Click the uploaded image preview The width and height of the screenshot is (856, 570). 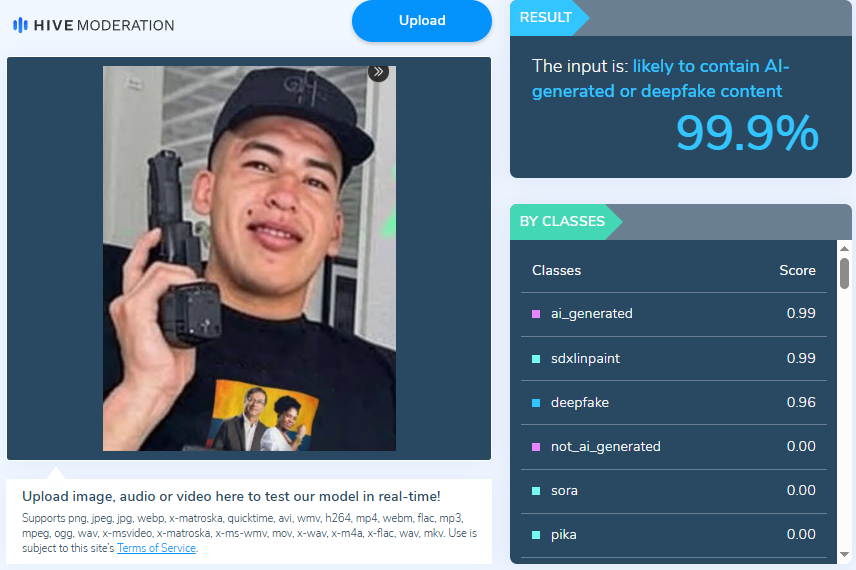[249, 258]
